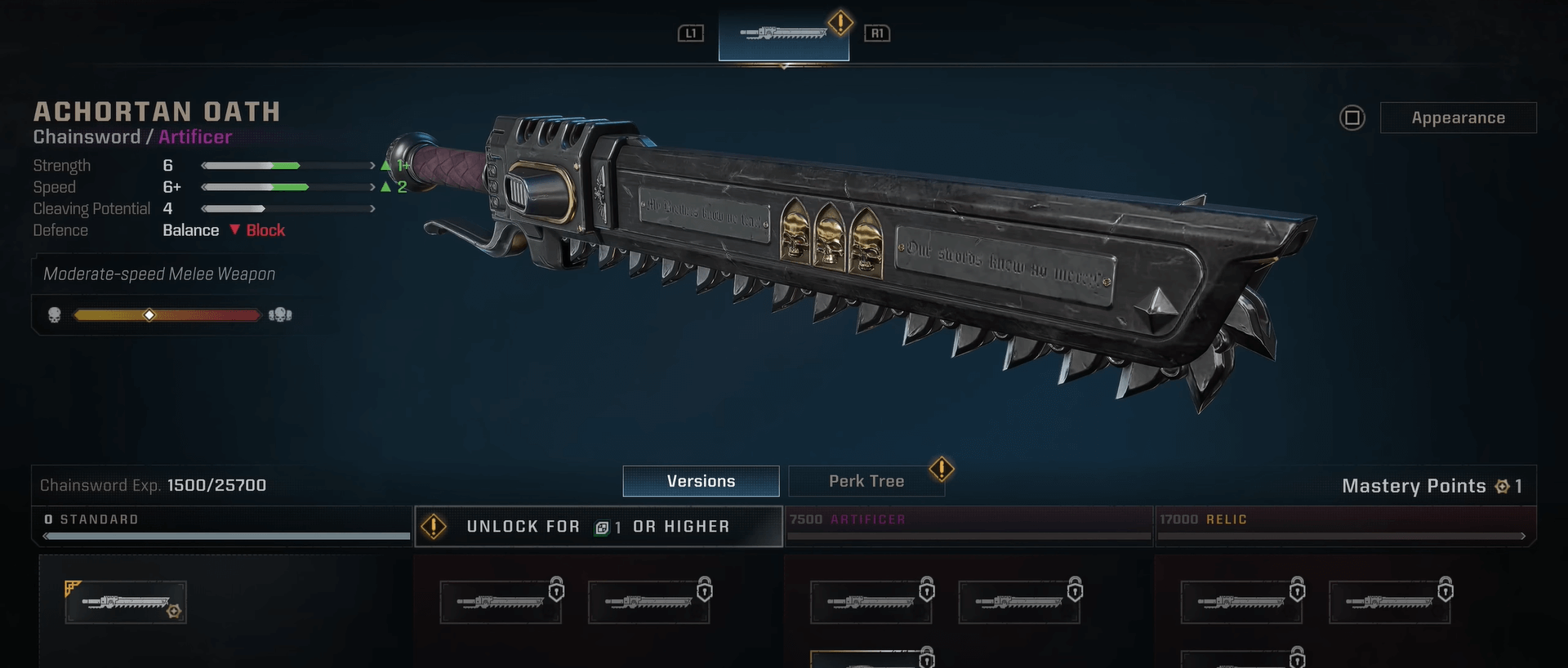Switch to the Versions tab

(701, 481)
